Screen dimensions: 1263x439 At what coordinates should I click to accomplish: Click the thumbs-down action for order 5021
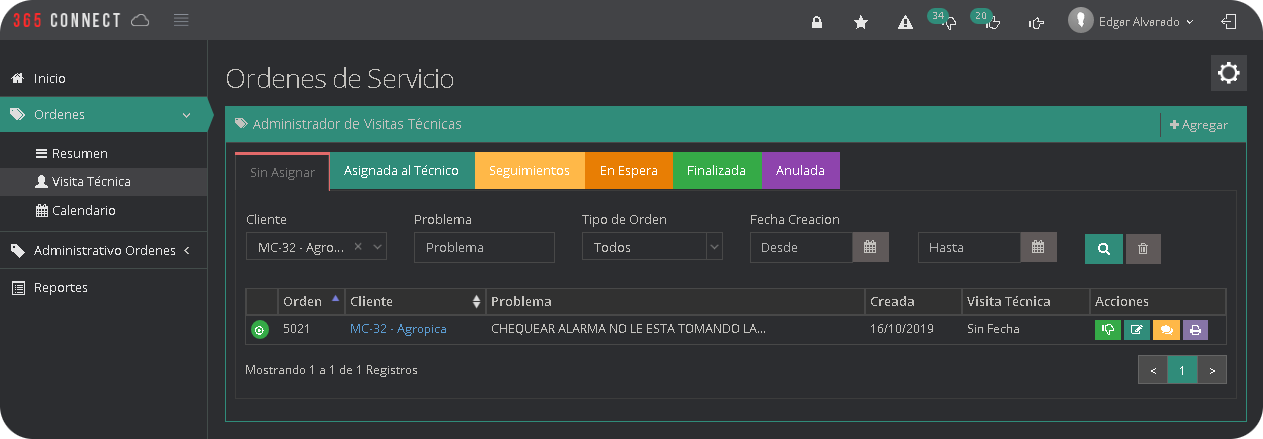(1108, 329)
